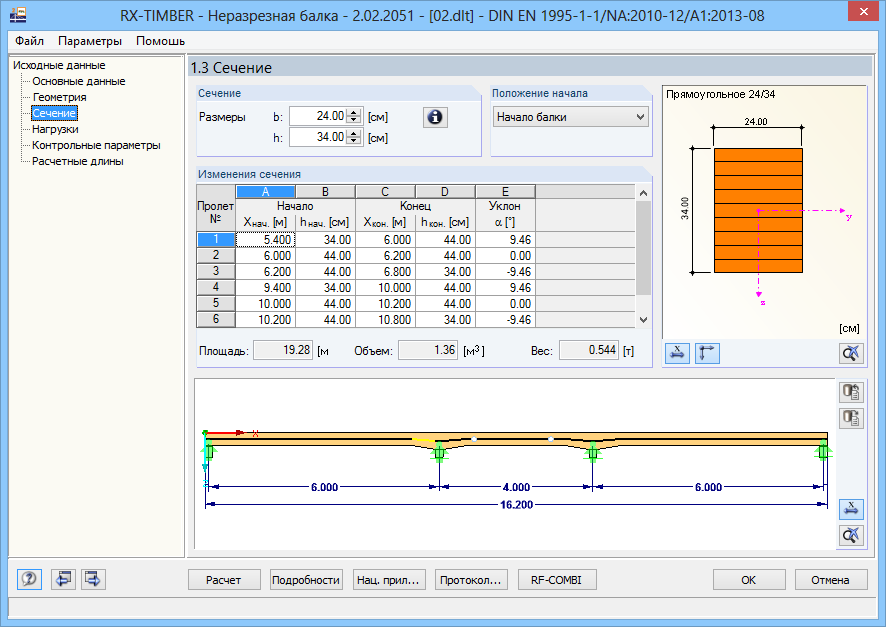Select column B header in the table
This screenshot has width=886, height=627.
click(x=325, y=191)
